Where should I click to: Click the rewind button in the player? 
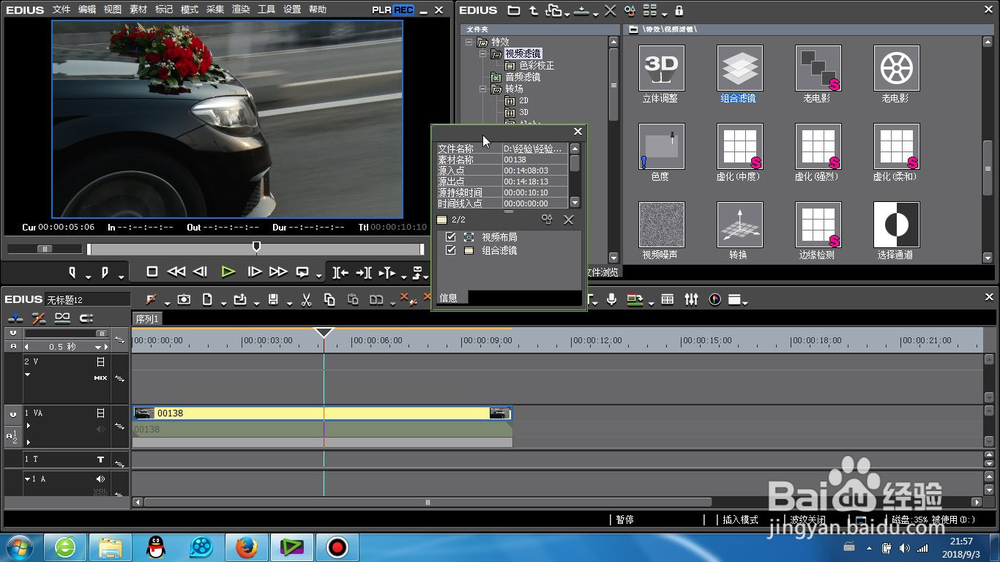pyautogui.click(x=176, y=272)
